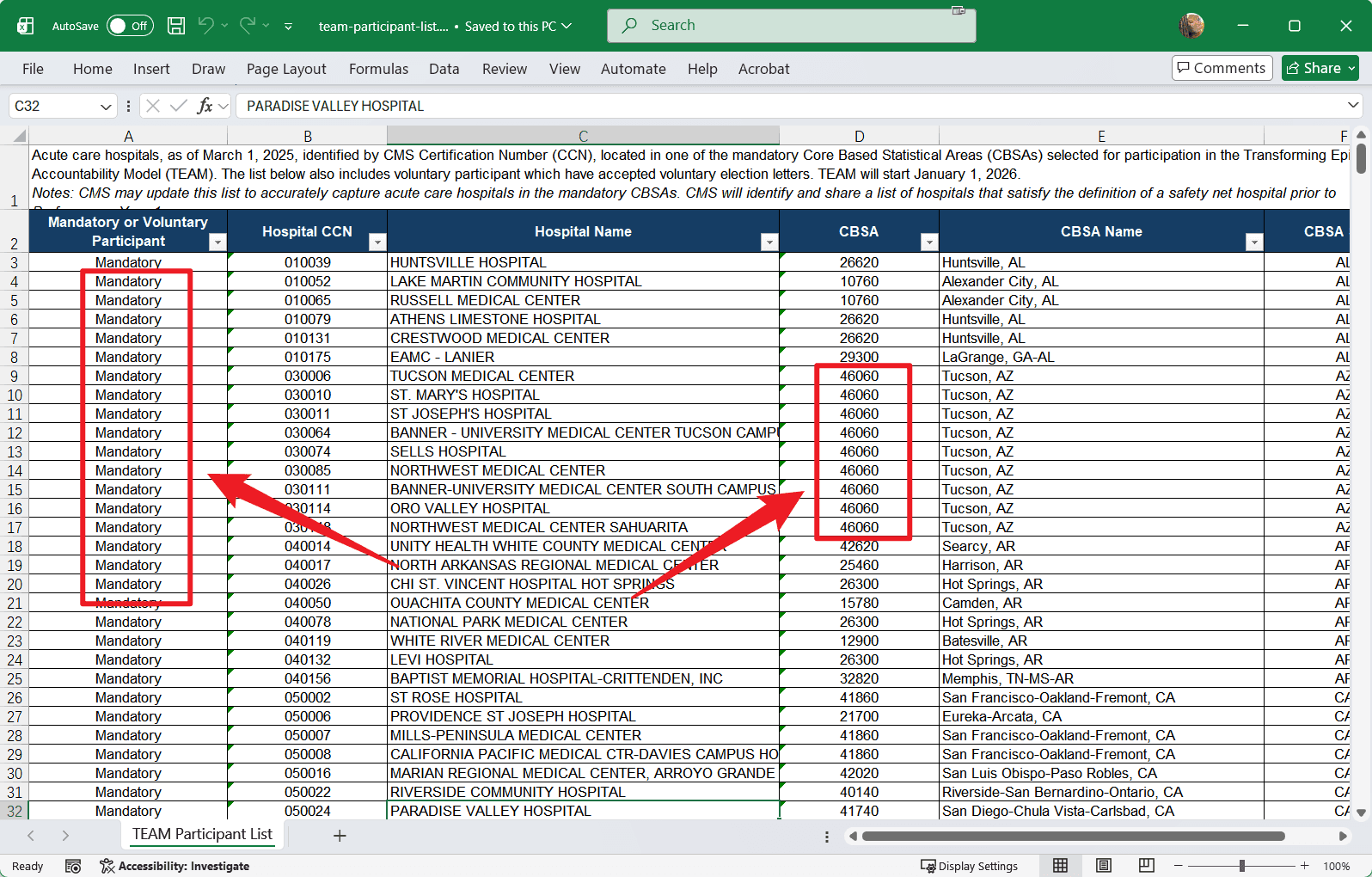This screenshot has height=877, width=1372.
Task: Click Accessibility: Investigate in status bar
Action: [175, 866]
